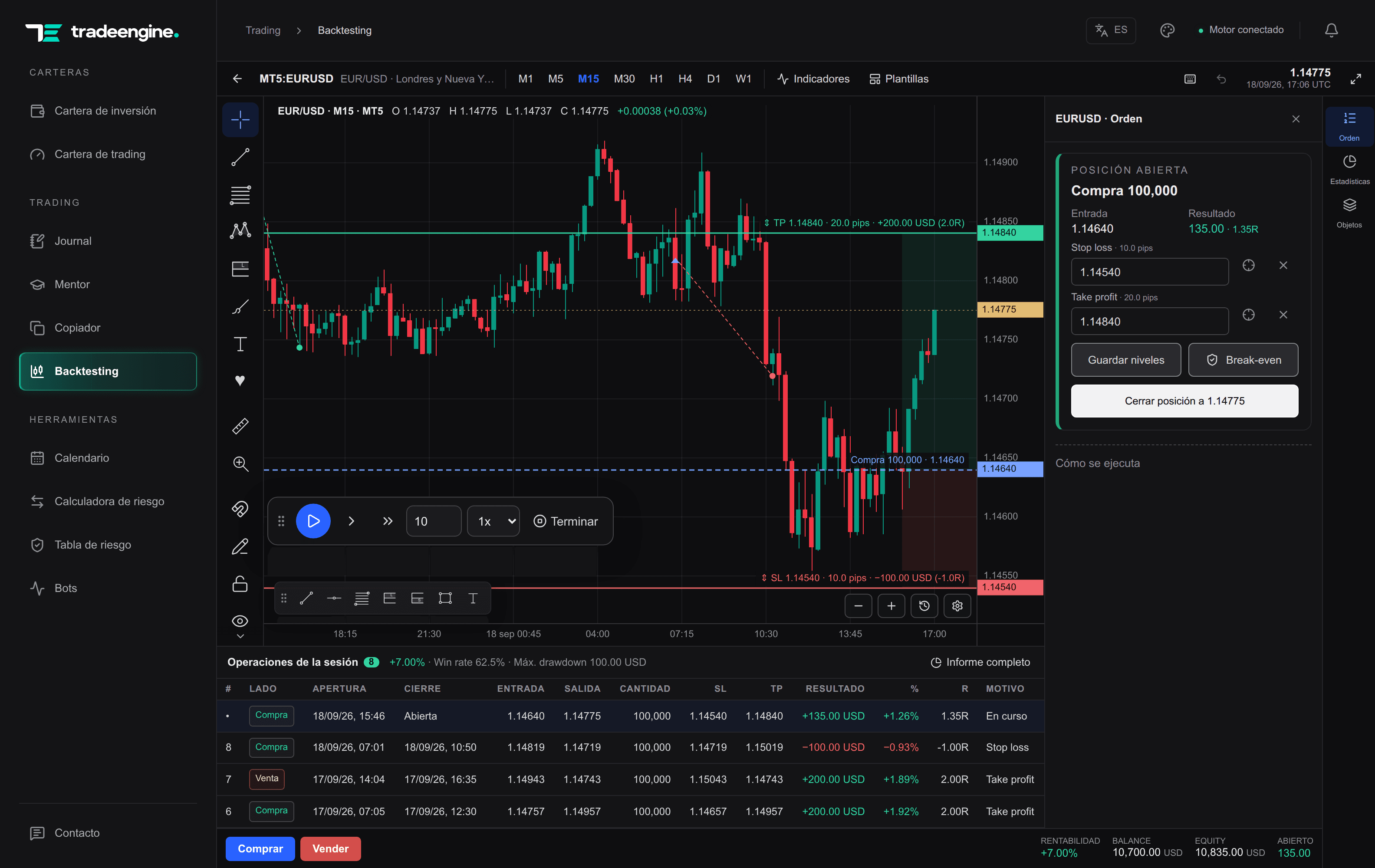Image resolution: width=1375 pixels, height=868 pixels.
Task: Undo last action in chart header
Action: click(1221, 79)
